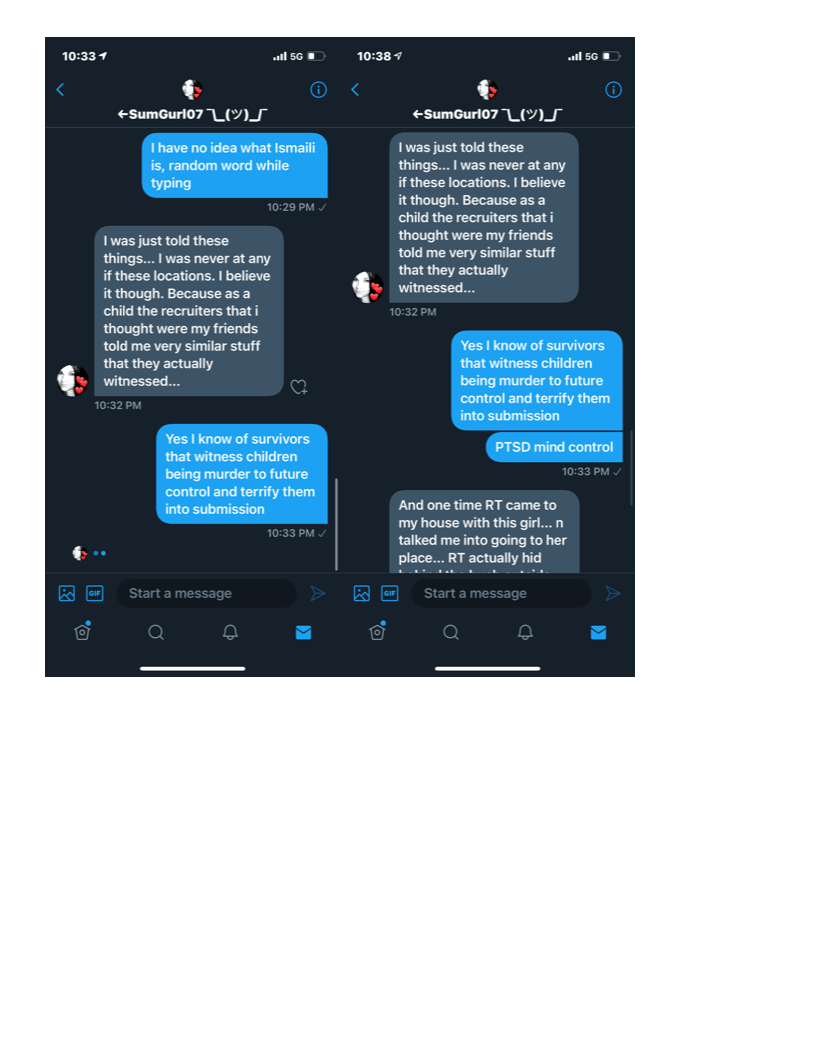Tap the back arrow in right conversation
Viewport: 816px width, 1056px height.
click(x=355, y=90)
